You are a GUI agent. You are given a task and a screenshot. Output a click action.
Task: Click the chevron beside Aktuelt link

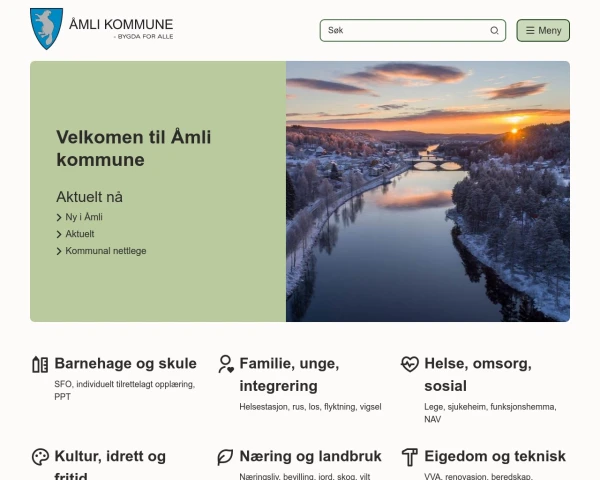pyautogui.click(x=59, y=234)
